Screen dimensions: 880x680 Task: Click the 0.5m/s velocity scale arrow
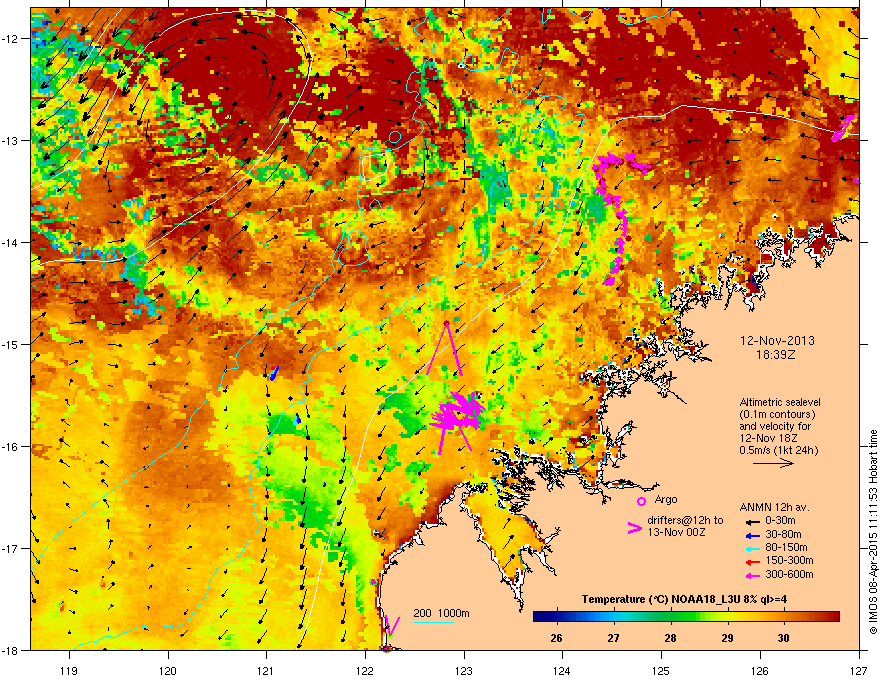[x=773, y=463]
